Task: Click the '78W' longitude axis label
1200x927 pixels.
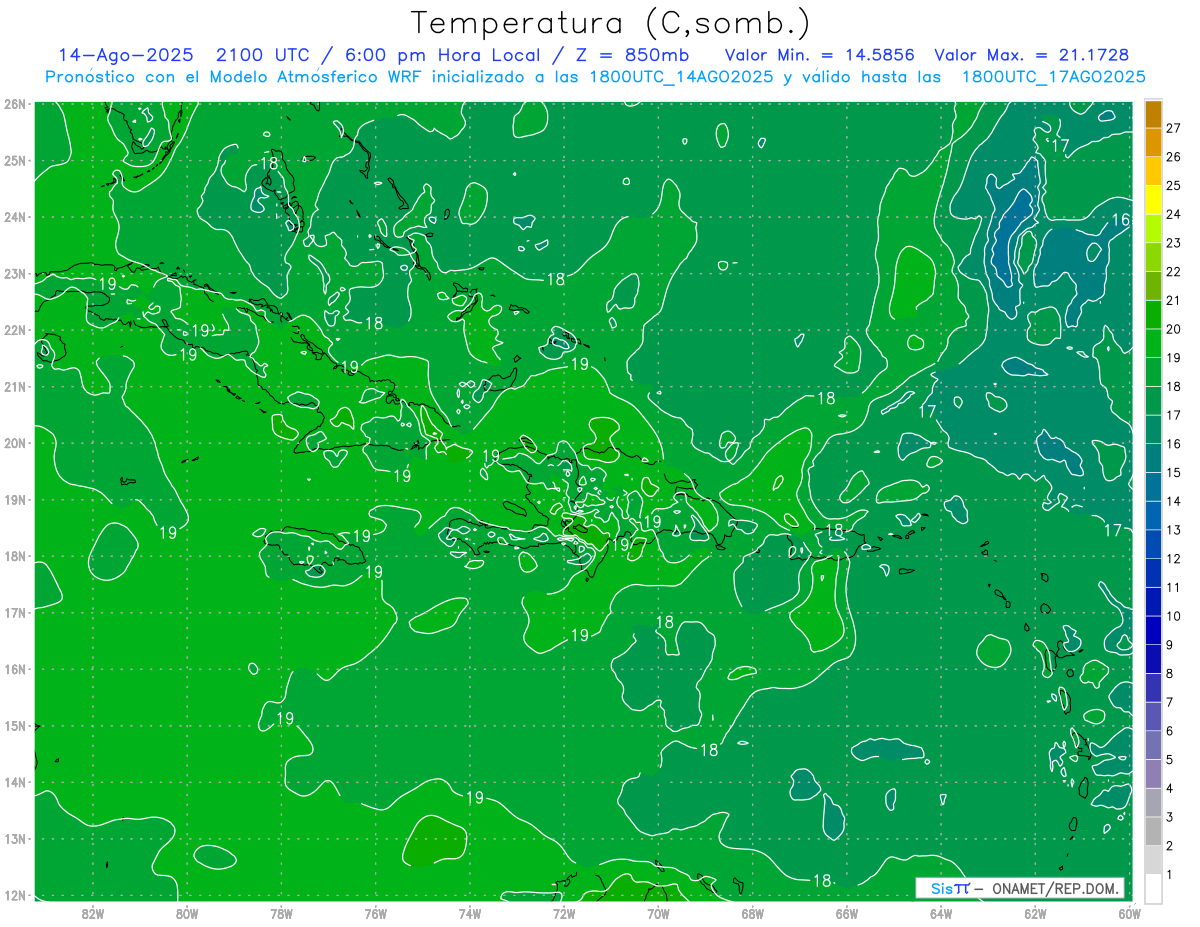Action: coord(281,913)
